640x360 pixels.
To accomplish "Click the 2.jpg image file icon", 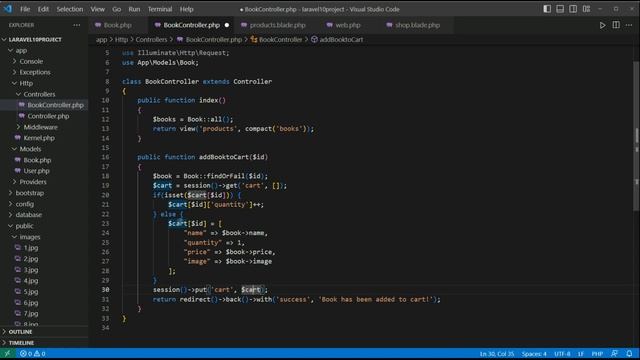I will tap(18, 259).
